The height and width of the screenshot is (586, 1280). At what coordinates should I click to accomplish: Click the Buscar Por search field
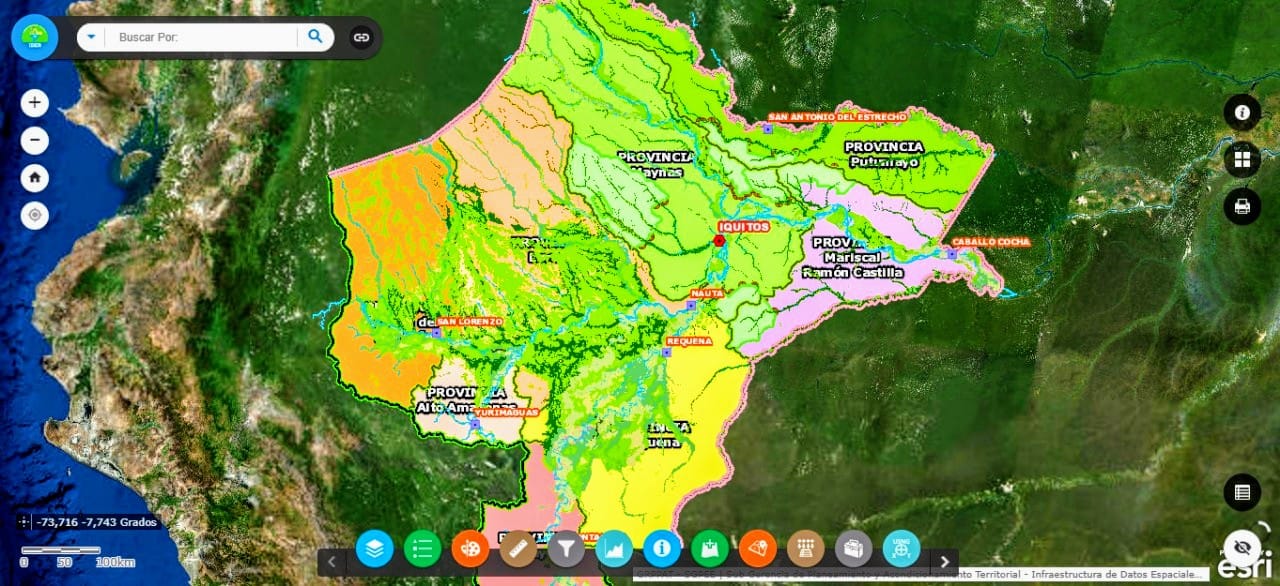[x=205, y=37]
